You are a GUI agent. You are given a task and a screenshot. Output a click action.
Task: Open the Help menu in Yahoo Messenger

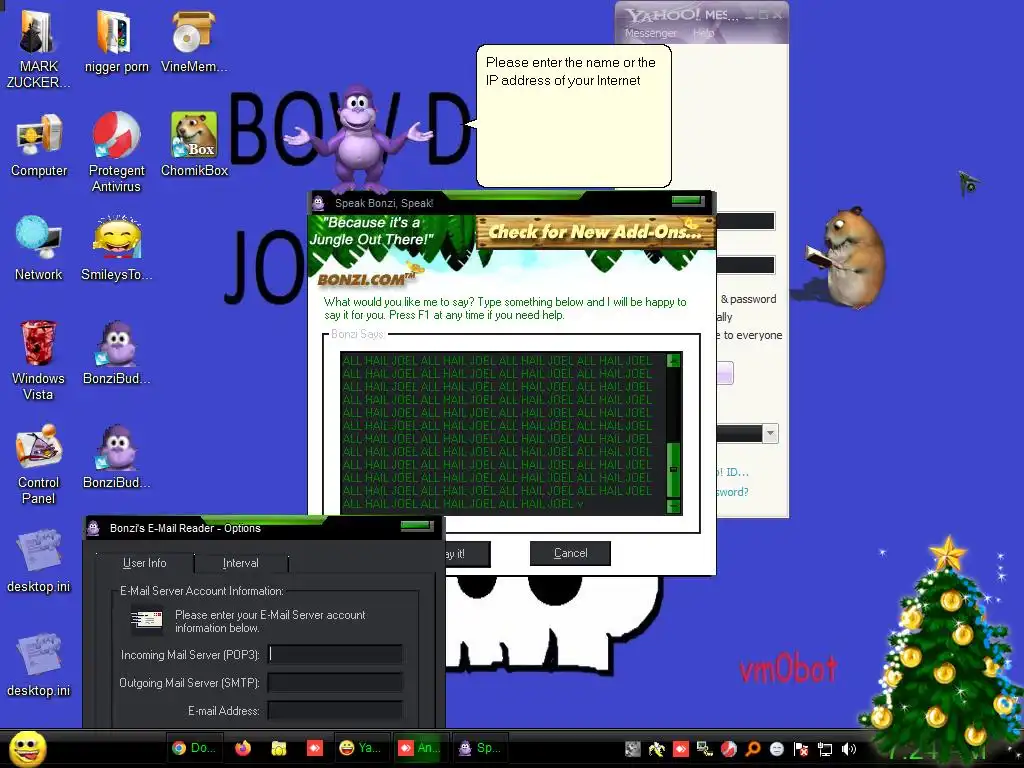[703, 33]
